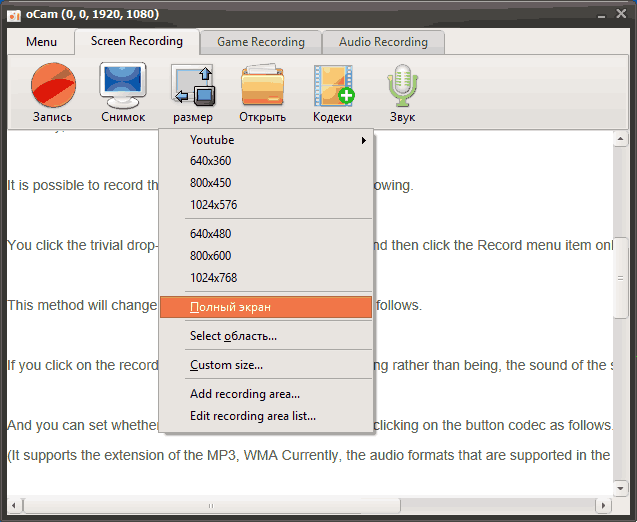Open Custom size dialog
The width and height of the screenshot is (637, 522).
(x=266, y=365)
